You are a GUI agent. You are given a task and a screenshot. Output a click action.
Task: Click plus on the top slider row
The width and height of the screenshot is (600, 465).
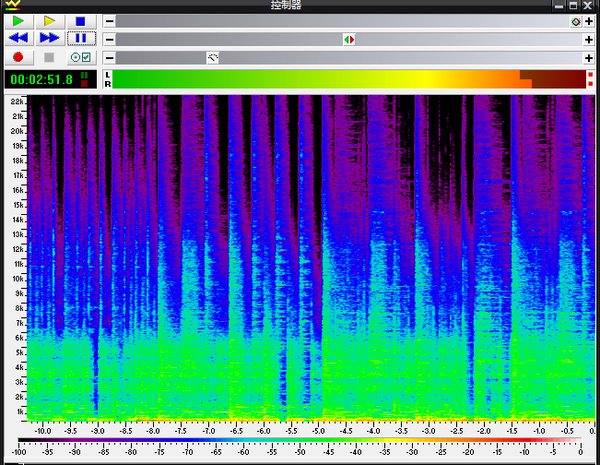pyautogui.click(x=589, y=21)
